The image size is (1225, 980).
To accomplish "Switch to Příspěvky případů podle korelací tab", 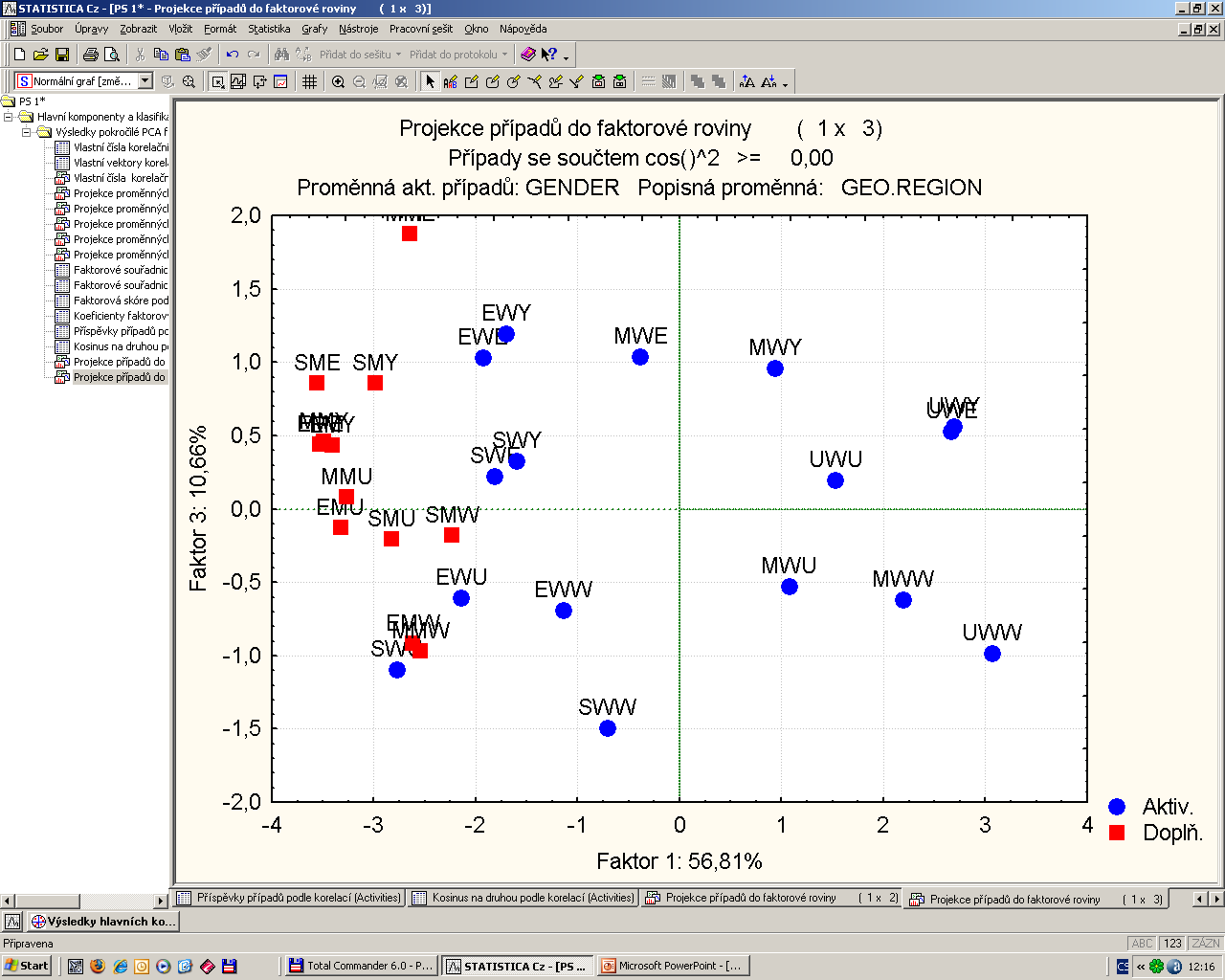I will point(289,898).
